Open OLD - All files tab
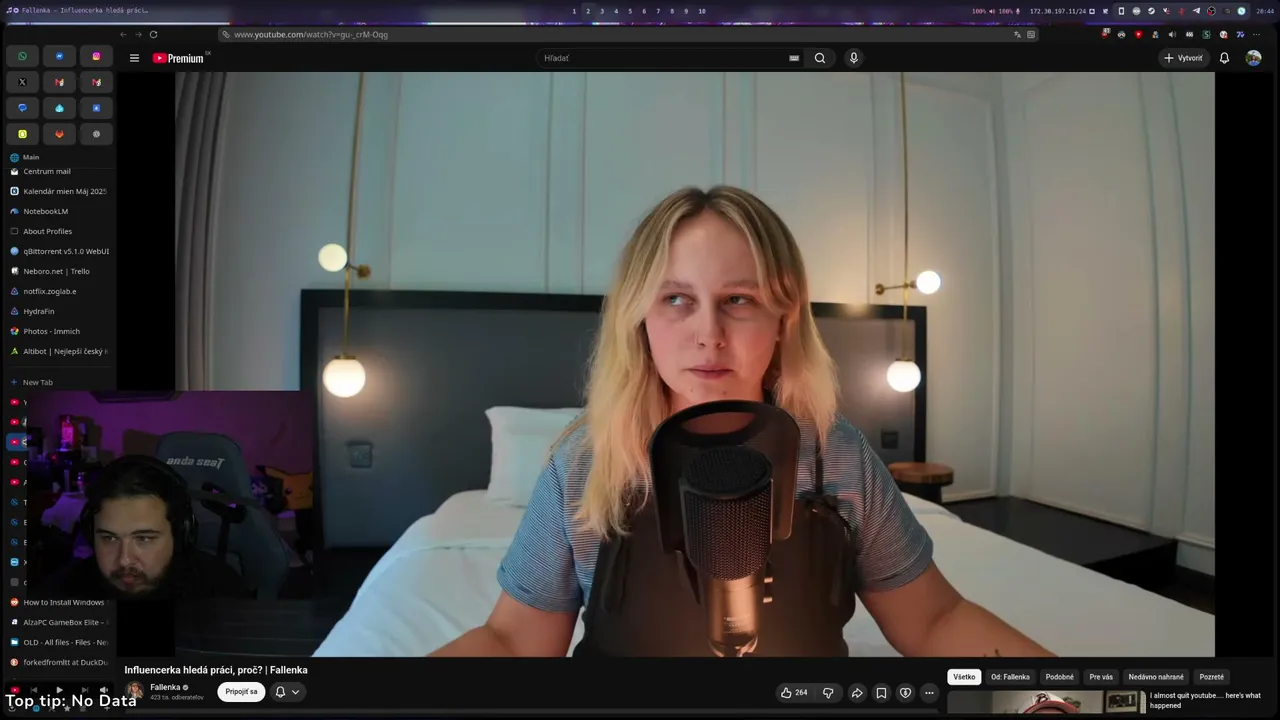This screenshot has width=1280, height=720. (58, 642)
